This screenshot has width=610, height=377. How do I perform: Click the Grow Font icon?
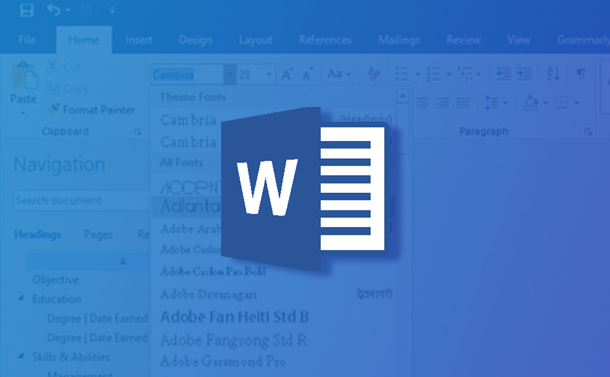[x=287, y=74]
